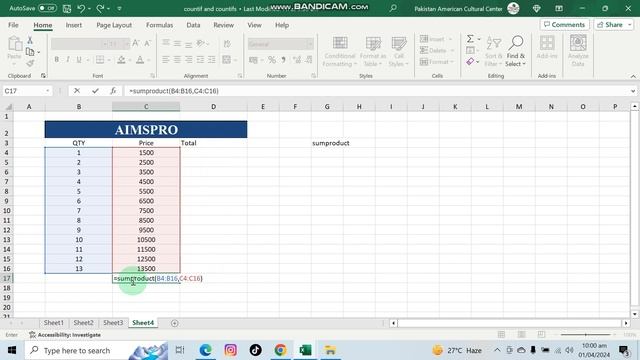This screenshot has width=640, height=360.
Task: Switch to the Sheet3 tab
Action: click(x=113, y=322)
